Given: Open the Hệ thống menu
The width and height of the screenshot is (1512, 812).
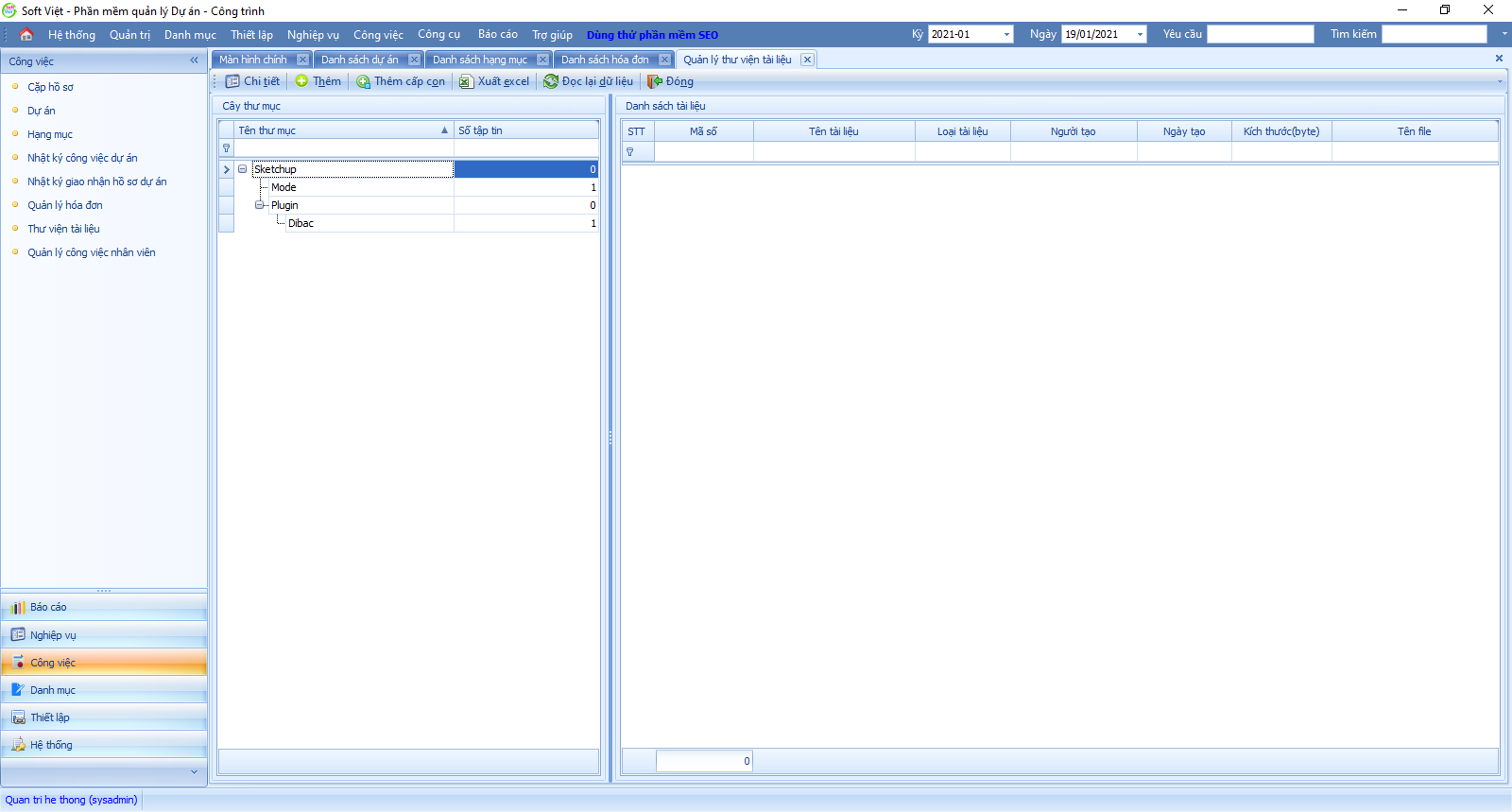Looking at the screenshot, I should (x=72, y=35).
